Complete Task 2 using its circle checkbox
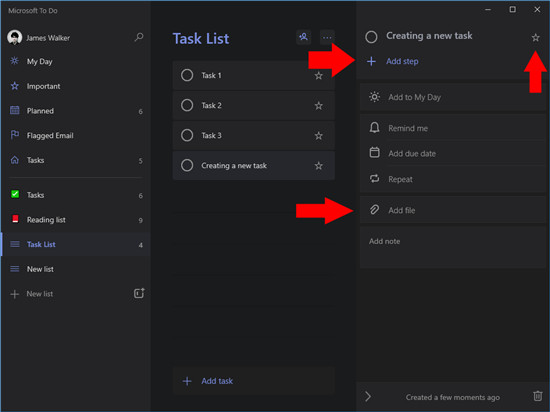The height and width of the screenshot is (412, 550). (x=187, y=105)
